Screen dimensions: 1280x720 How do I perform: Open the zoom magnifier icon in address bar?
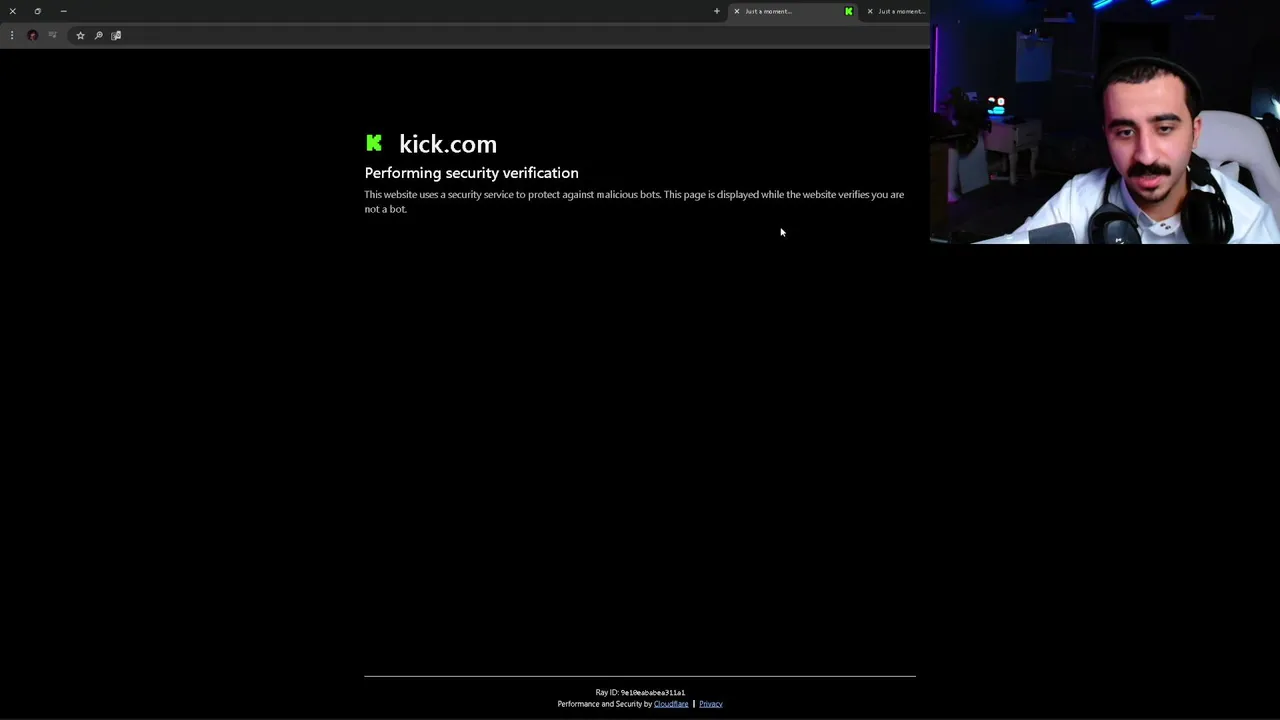click(98, 35)
